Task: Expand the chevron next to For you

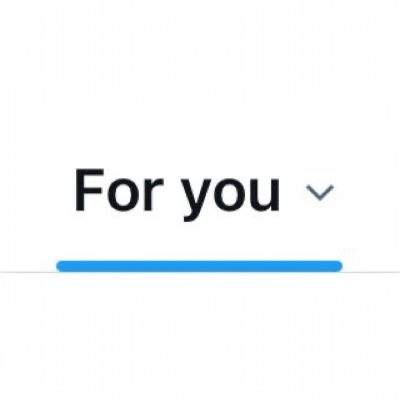Action: (320, 193)
